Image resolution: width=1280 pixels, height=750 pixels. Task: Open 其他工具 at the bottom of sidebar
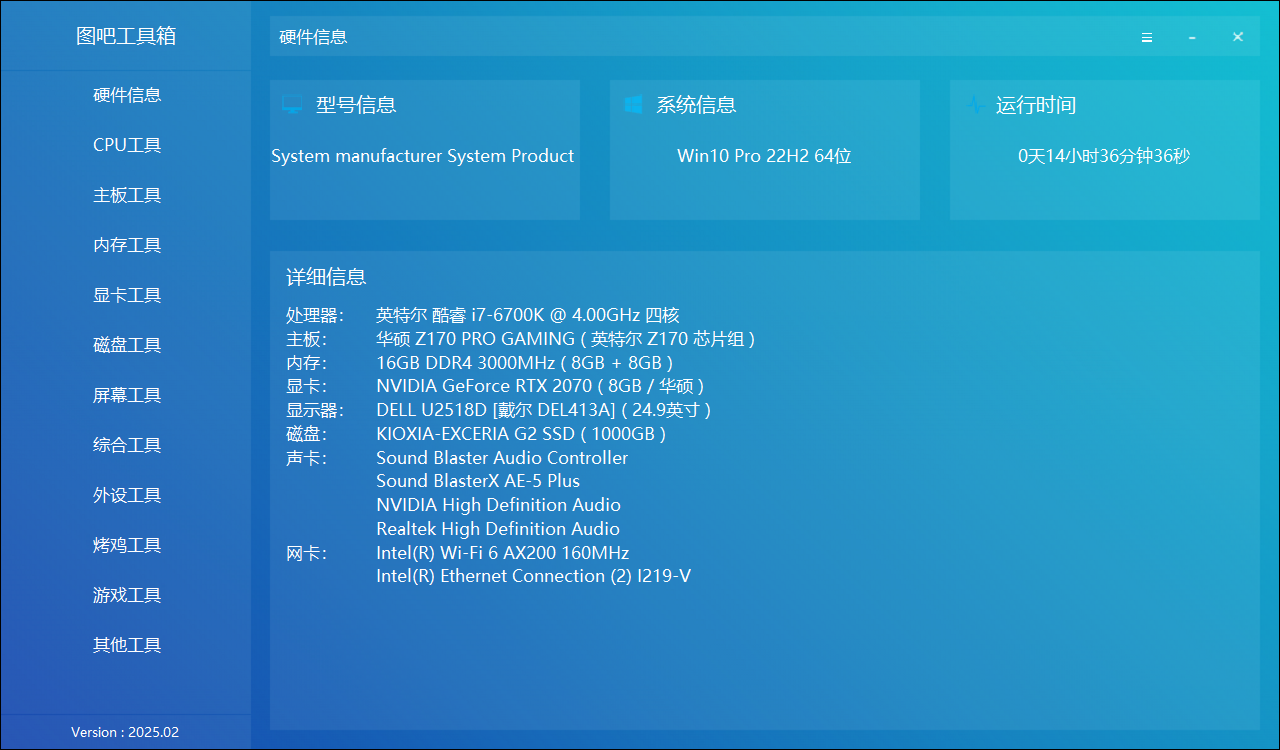[x=126, y=644]
